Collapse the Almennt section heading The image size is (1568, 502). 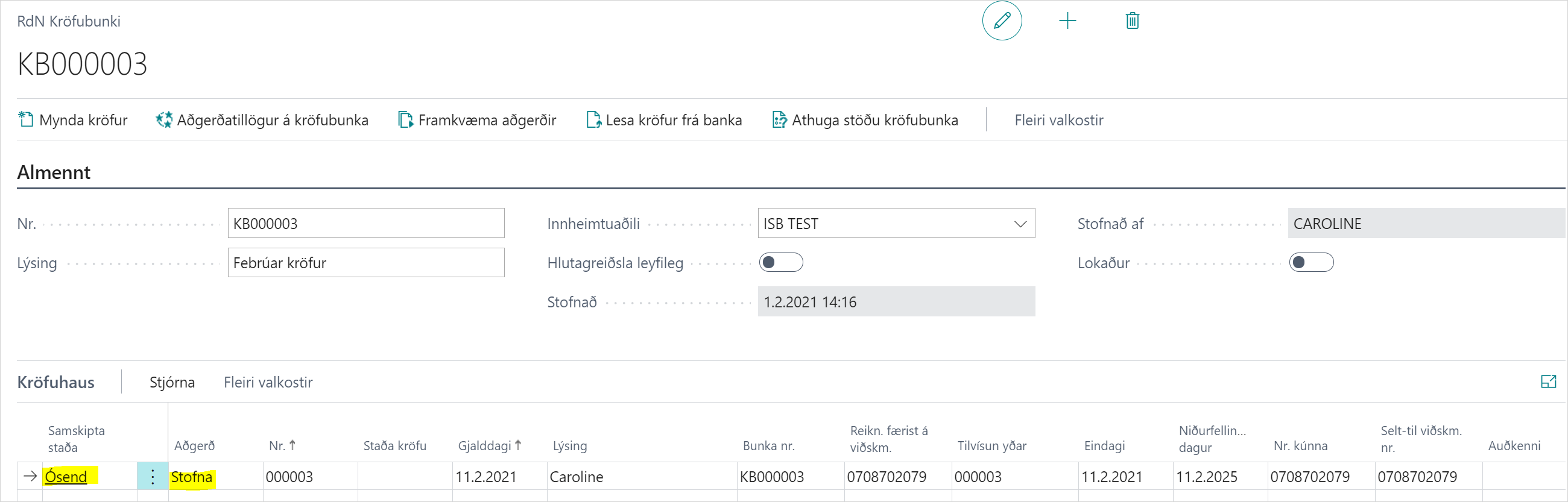click(54, 172)
